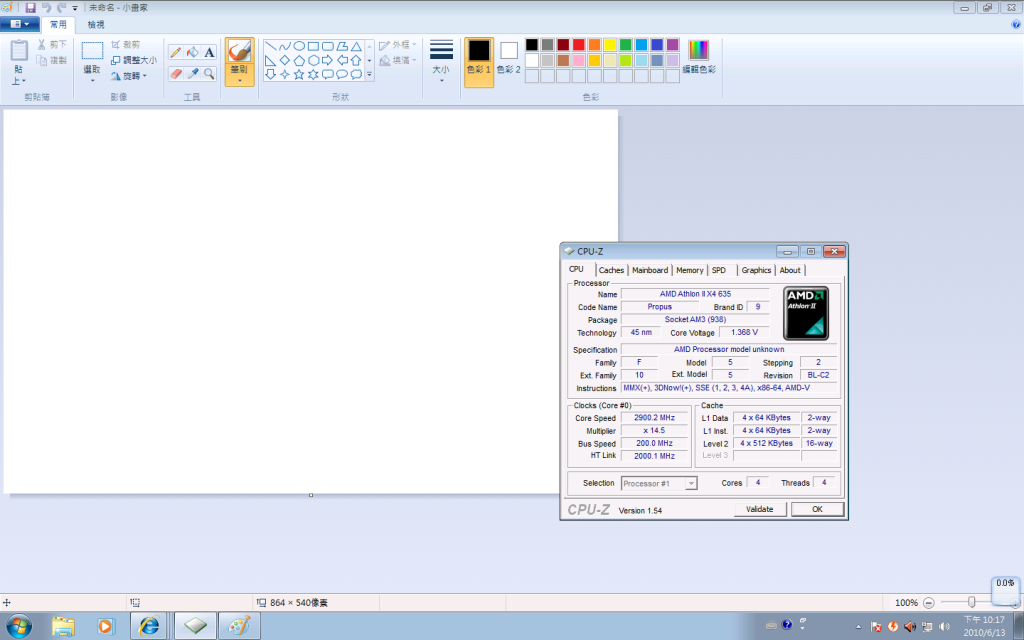
Task: Select the Pencil tool in Paint
Action: click(x=175, y=52)
